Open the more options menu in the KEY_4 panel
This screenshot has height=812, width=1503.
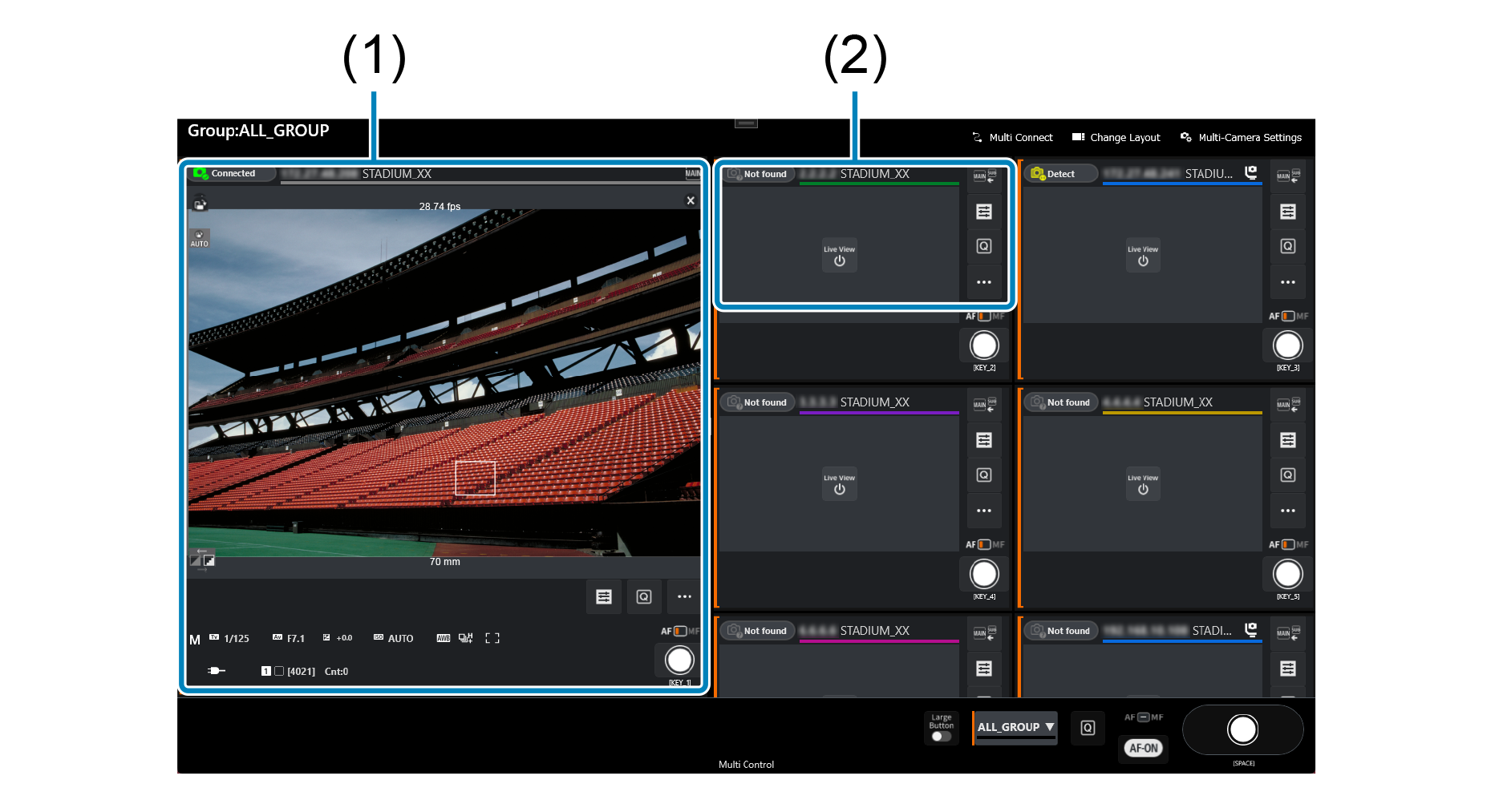coord(984,511)
